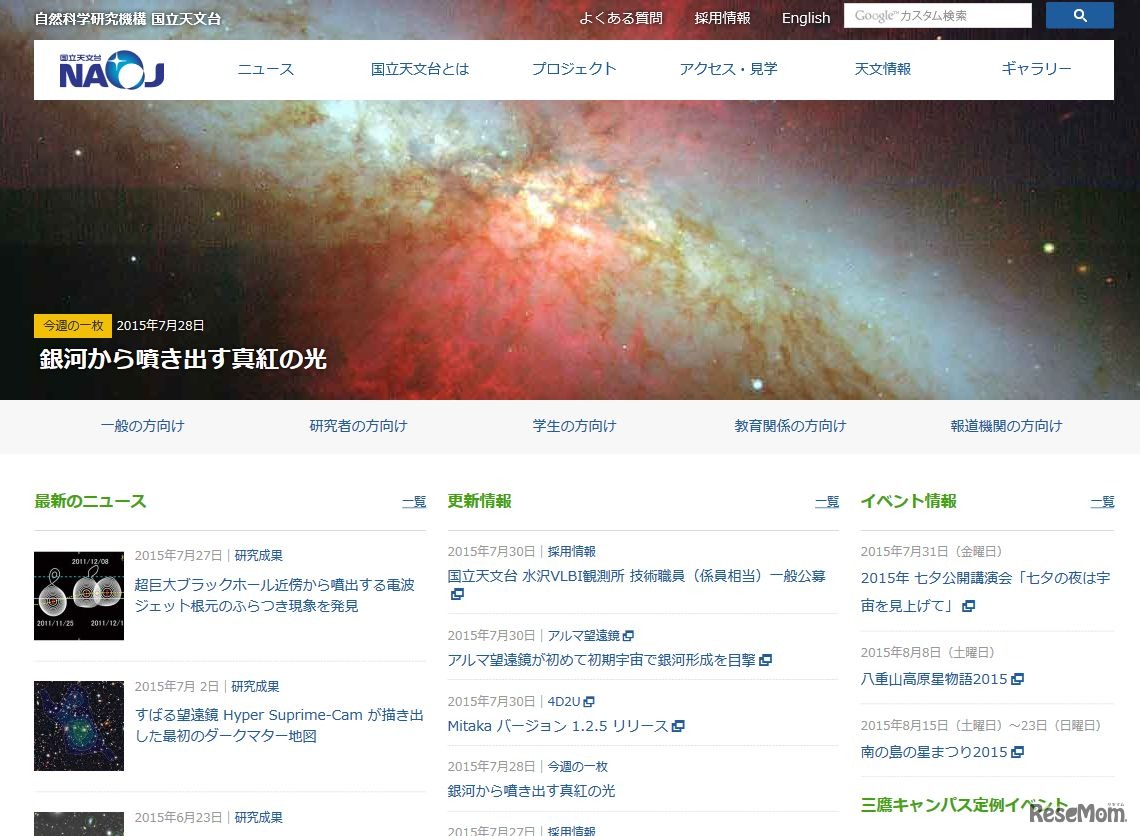The width and height of the screenshot is (1140, 836).
Task: Click external link icon next to Mitaka リリース
Action: (678, 726)
